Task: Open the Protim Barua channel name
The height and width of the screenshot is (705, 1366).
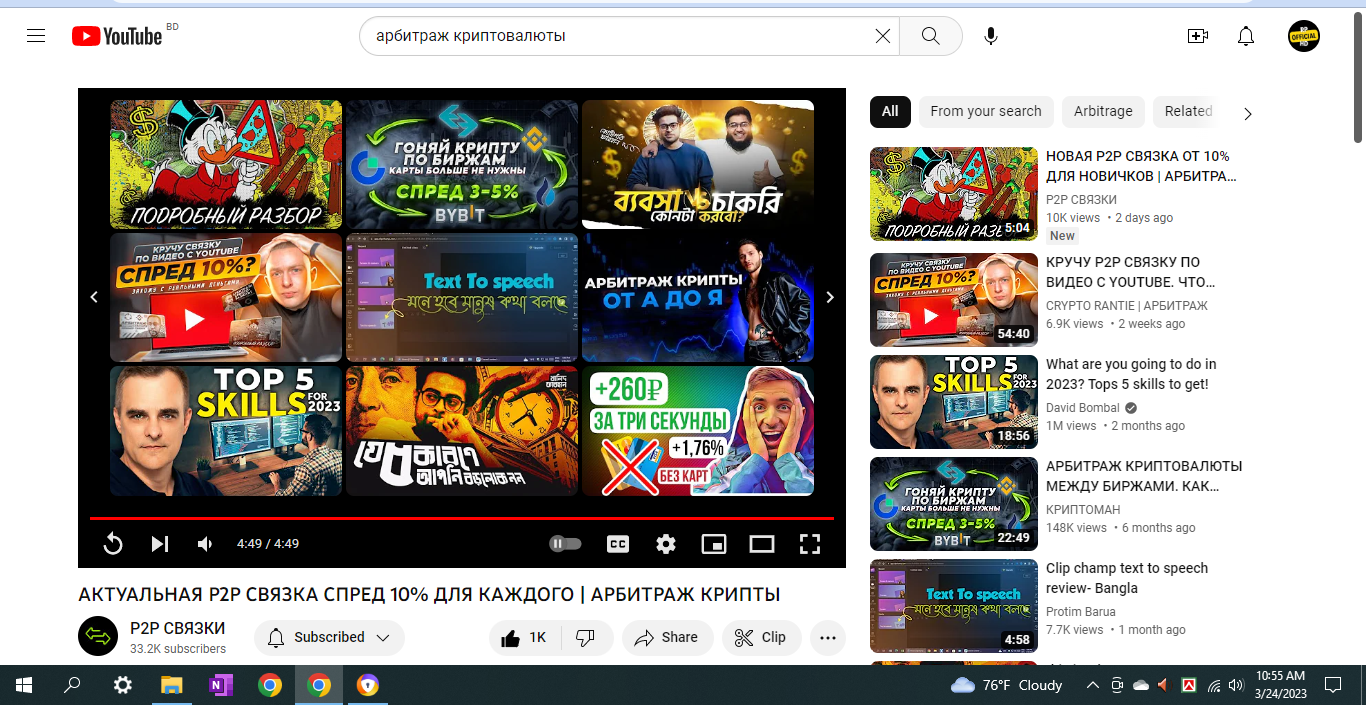Action: [x=1081, y=612]
